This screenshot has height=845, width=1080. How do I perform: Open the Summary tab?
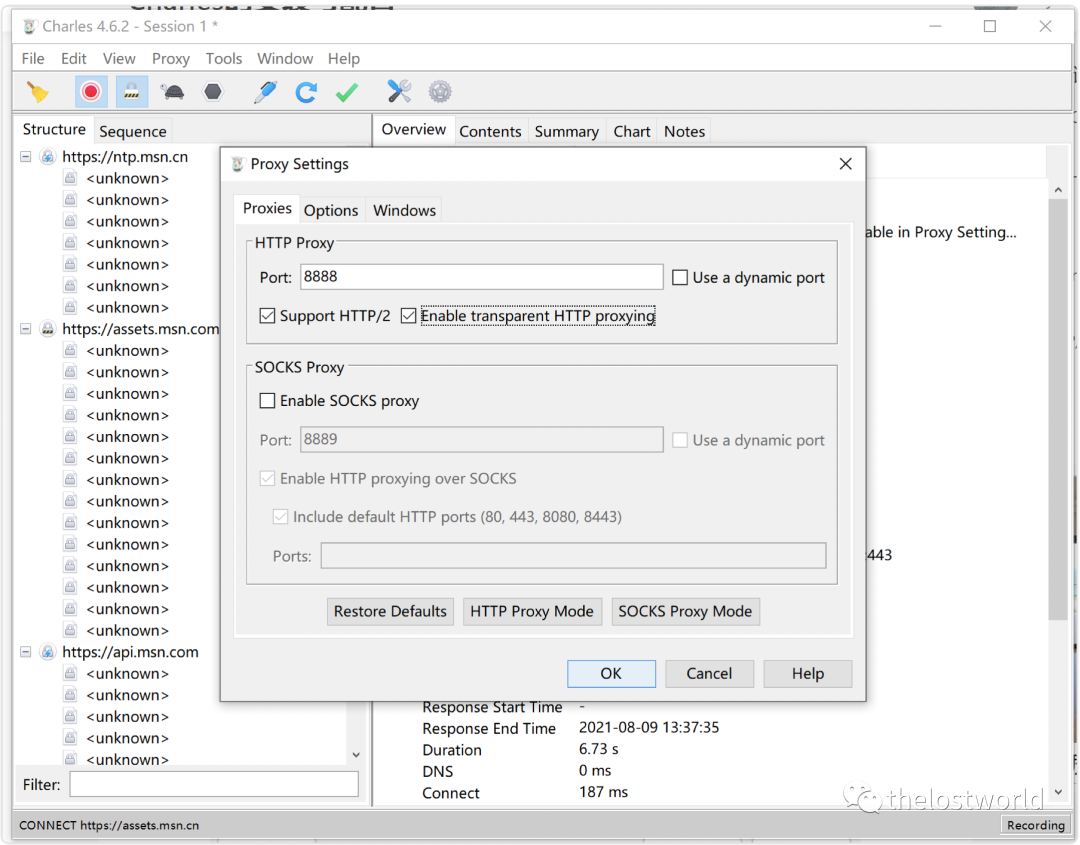567,132
